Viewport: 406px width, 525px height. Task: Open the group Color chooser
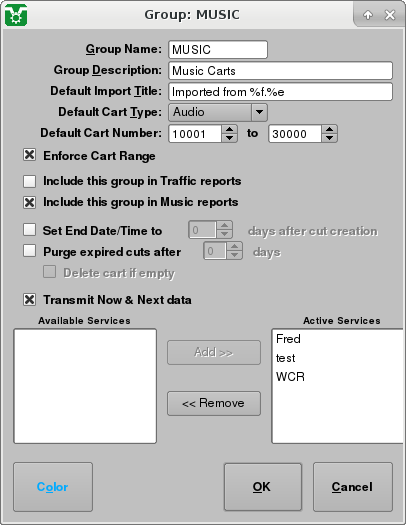pyautogui.click(x=53, y=487)
